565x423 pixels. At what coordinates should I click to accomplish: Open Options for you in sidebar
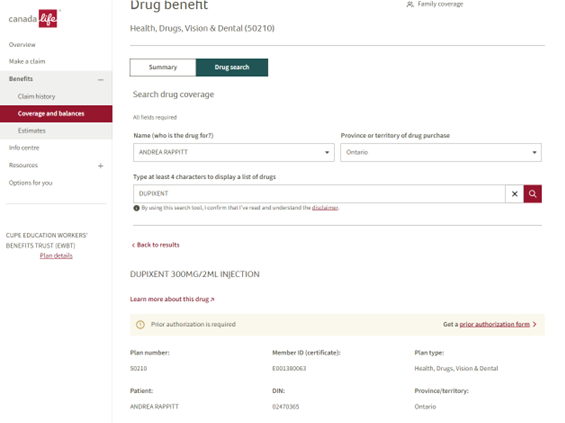pos(30,183)
